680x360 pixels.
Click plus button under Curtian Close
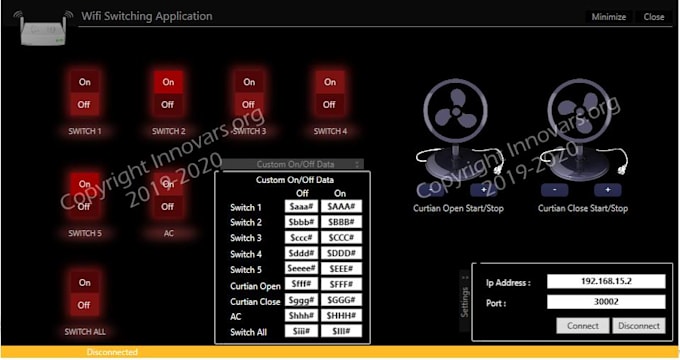coord(608,190)
